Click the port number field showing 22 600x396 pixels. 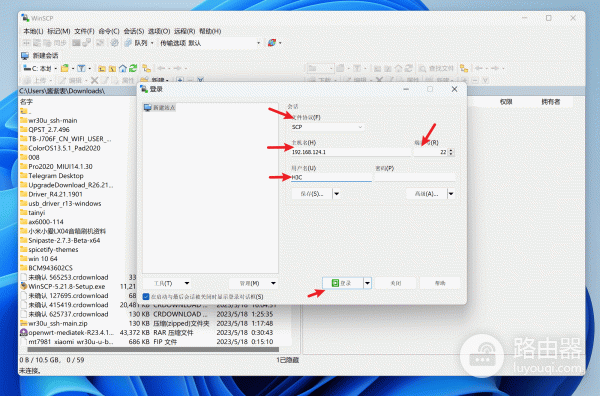430,152
